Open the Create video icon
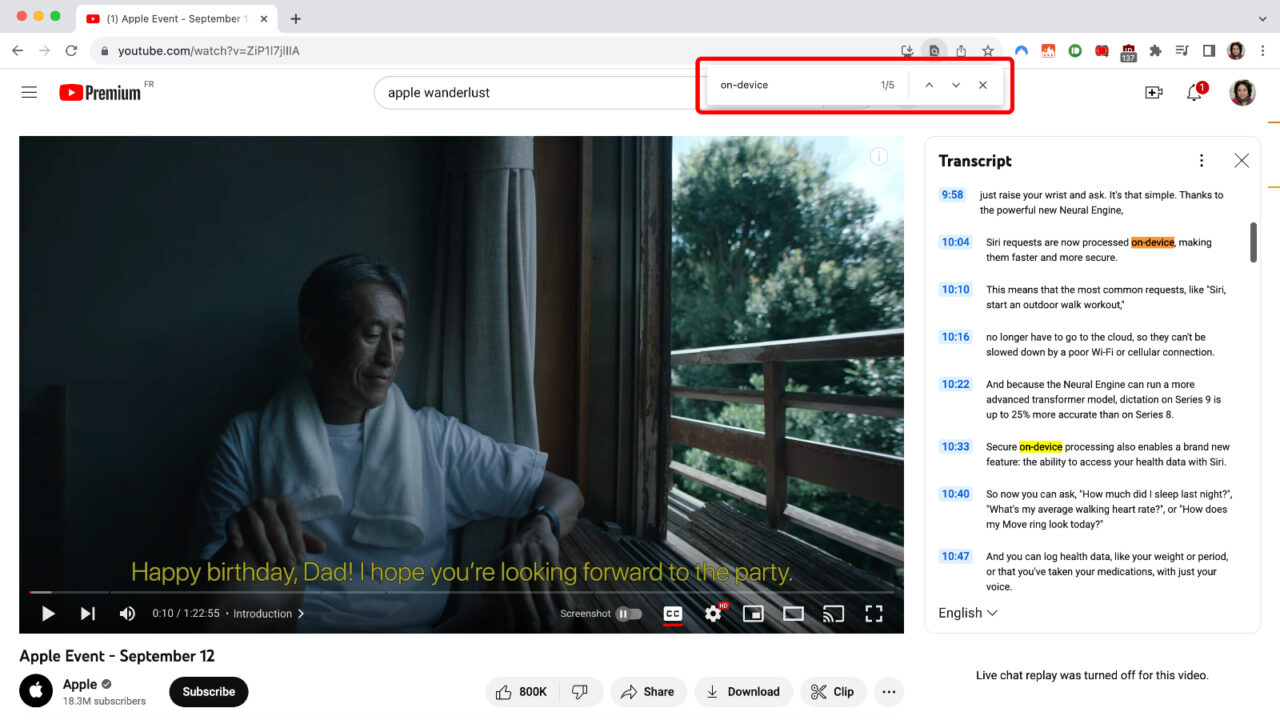1280x720 pixels. [x=1153, y=93]
